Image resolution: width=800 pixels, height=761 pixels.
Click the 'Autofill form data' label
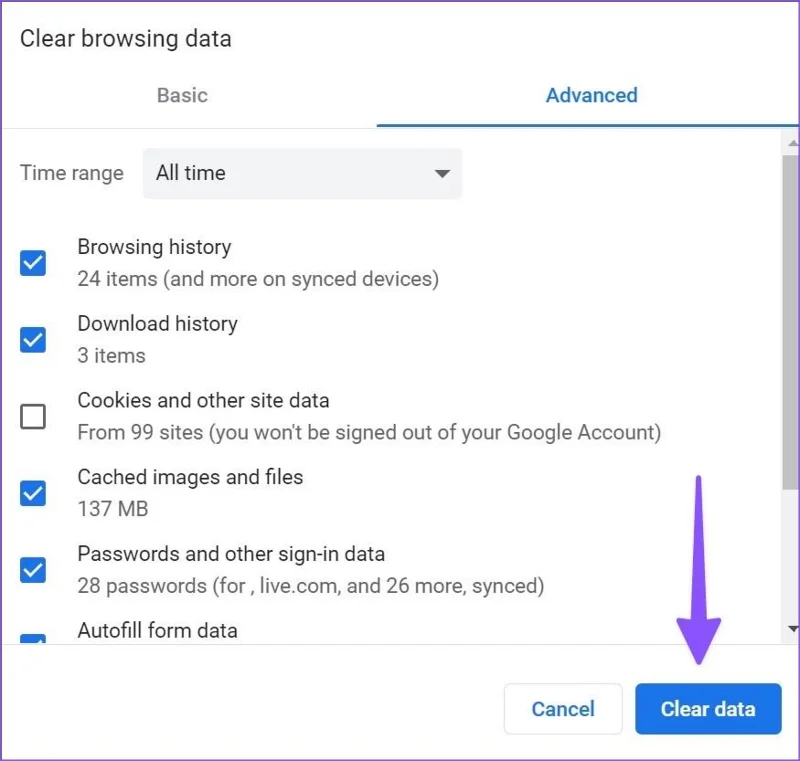point(157,631)
